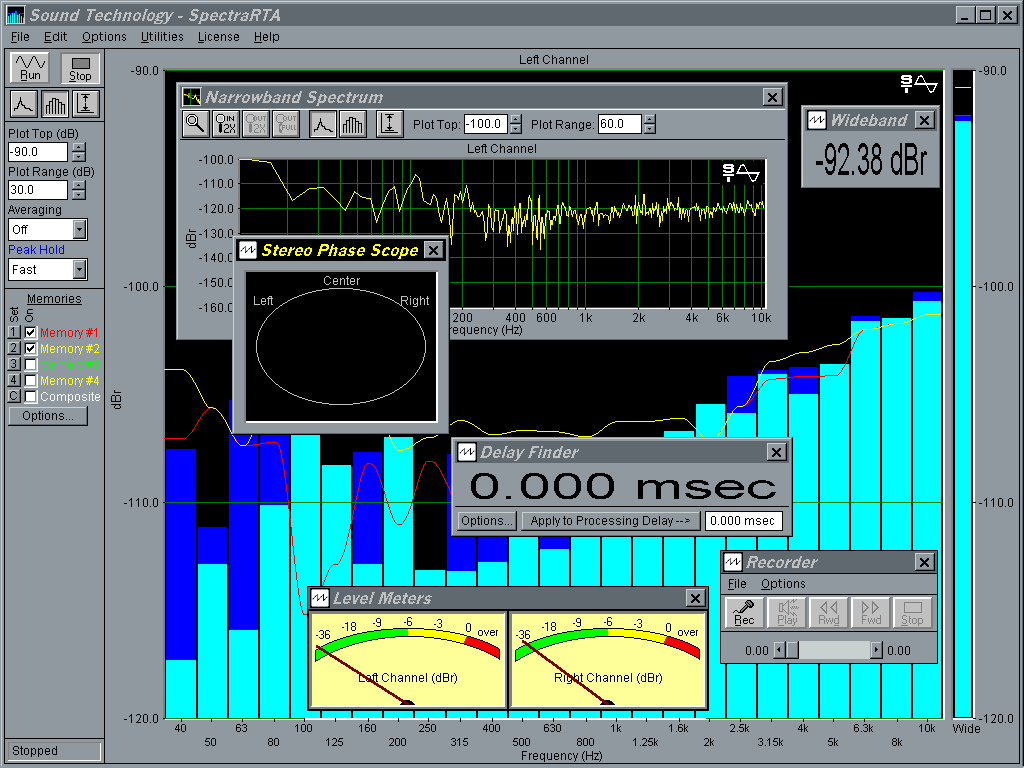1024x768 pixels.
Task: Click Set button 1 for Memory #1
Action: click(x=14, y=332)
